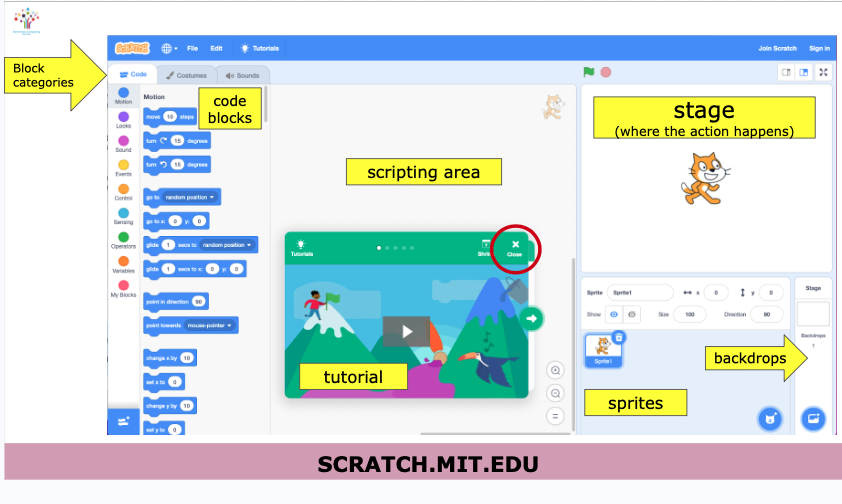Click the point in direction 90 field
The height and width of the screenshot is (504, 842).
pyautogui.click(x=198, y=302)
